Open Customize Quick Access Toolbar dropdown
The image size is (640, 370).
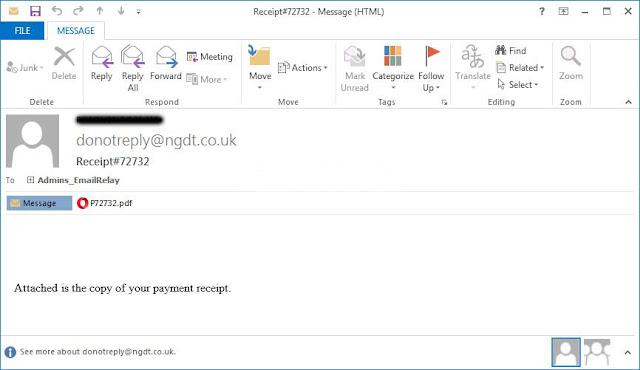(139, 12)
